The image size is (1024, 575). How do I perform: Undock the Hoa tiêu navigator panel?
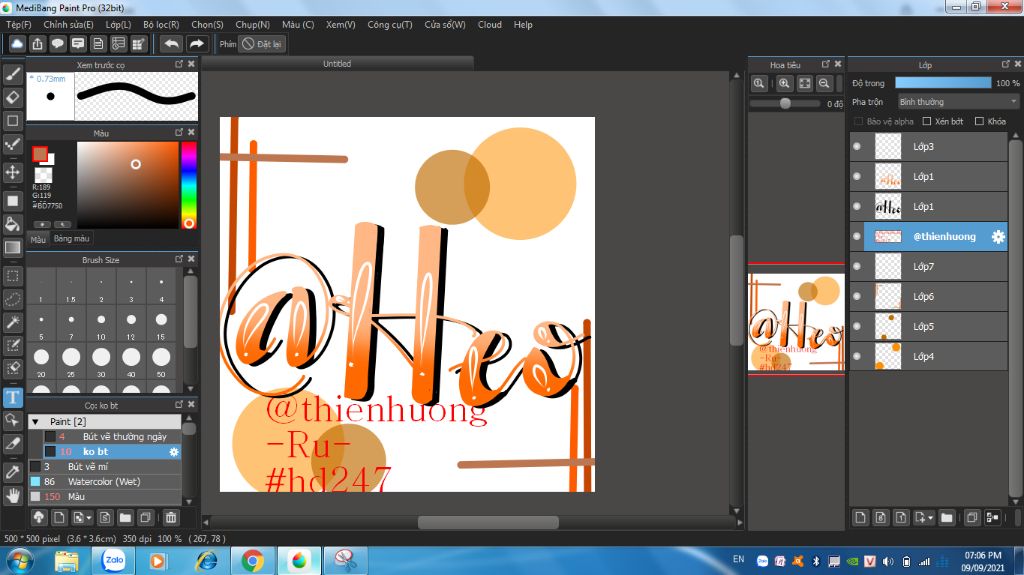click(x=825, y=64)
